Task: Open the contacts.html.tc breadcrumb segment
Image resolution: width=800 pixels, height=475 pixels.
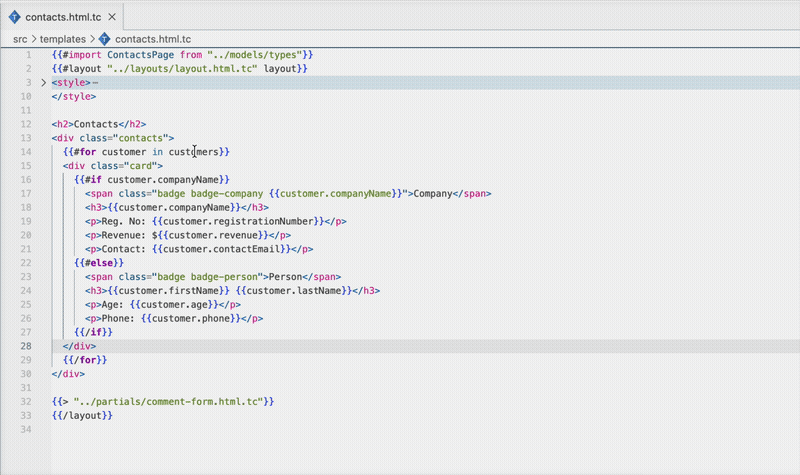Action: coord(153,39)
